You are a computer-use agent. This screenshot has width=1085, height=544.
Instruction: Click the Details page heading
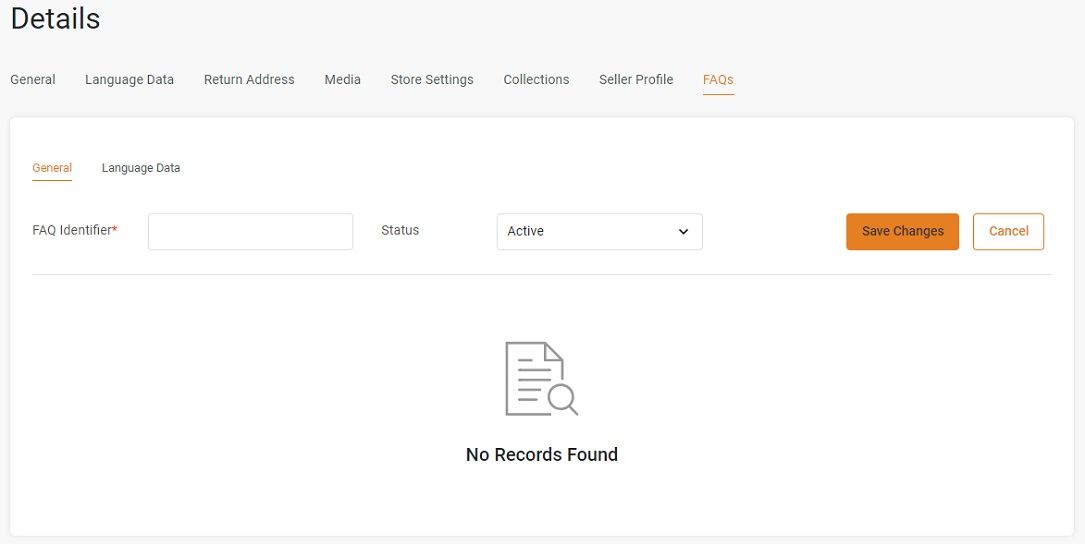[55, 19]
